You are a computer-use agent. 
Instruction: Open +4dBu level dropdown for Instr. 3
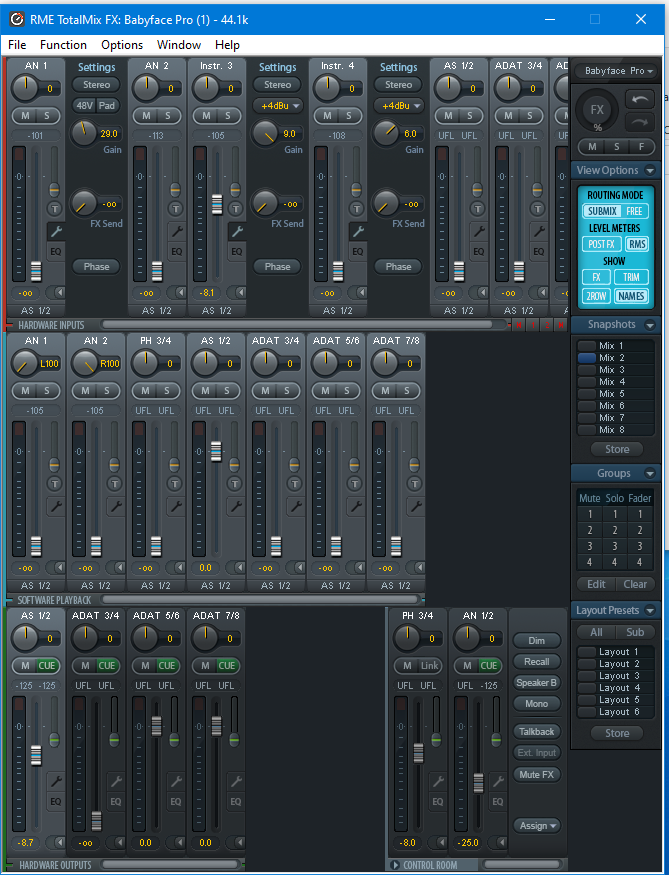277,105
